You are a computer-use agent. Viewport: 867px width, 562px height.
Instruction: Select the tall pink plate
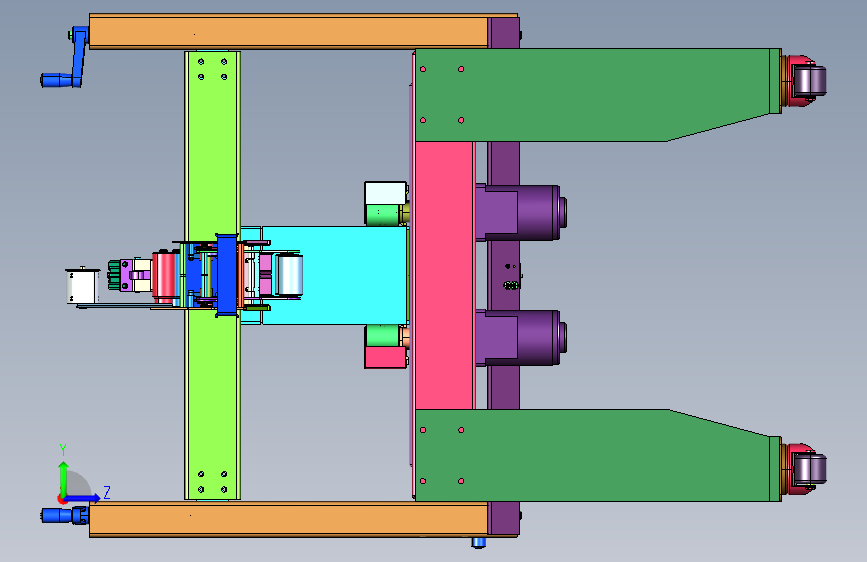(x=445, y=275)
